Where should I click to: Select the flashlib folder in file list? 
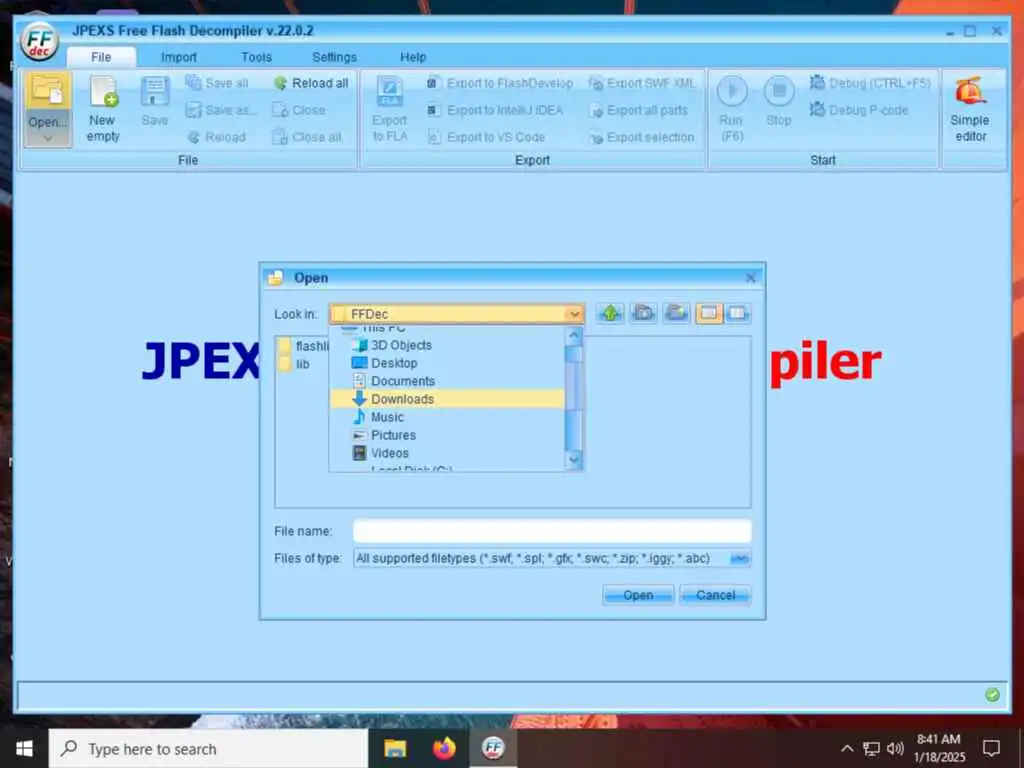pyautogui.click(x=304, y=346)
